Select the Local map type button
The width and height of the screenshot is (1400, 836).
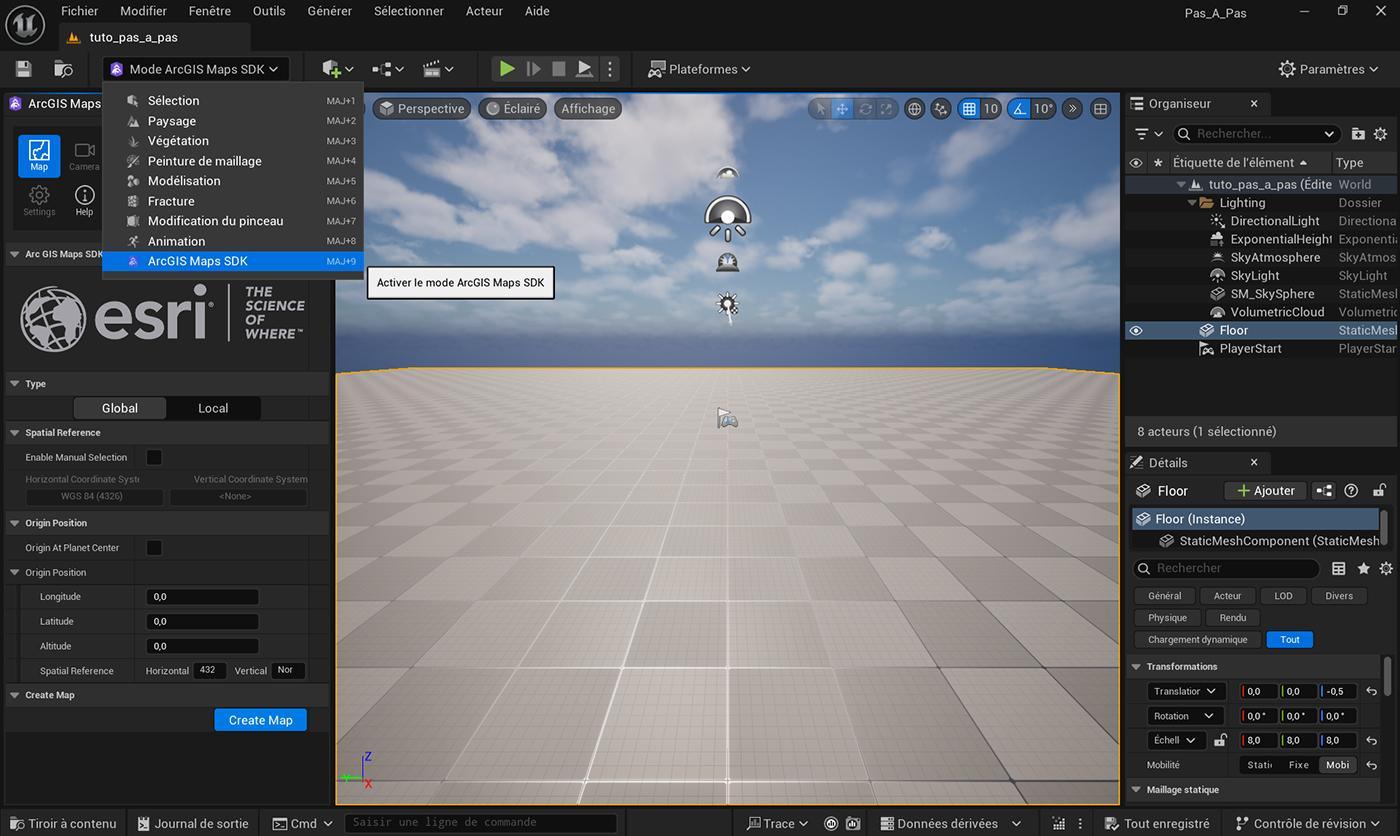tap(213, 408)
